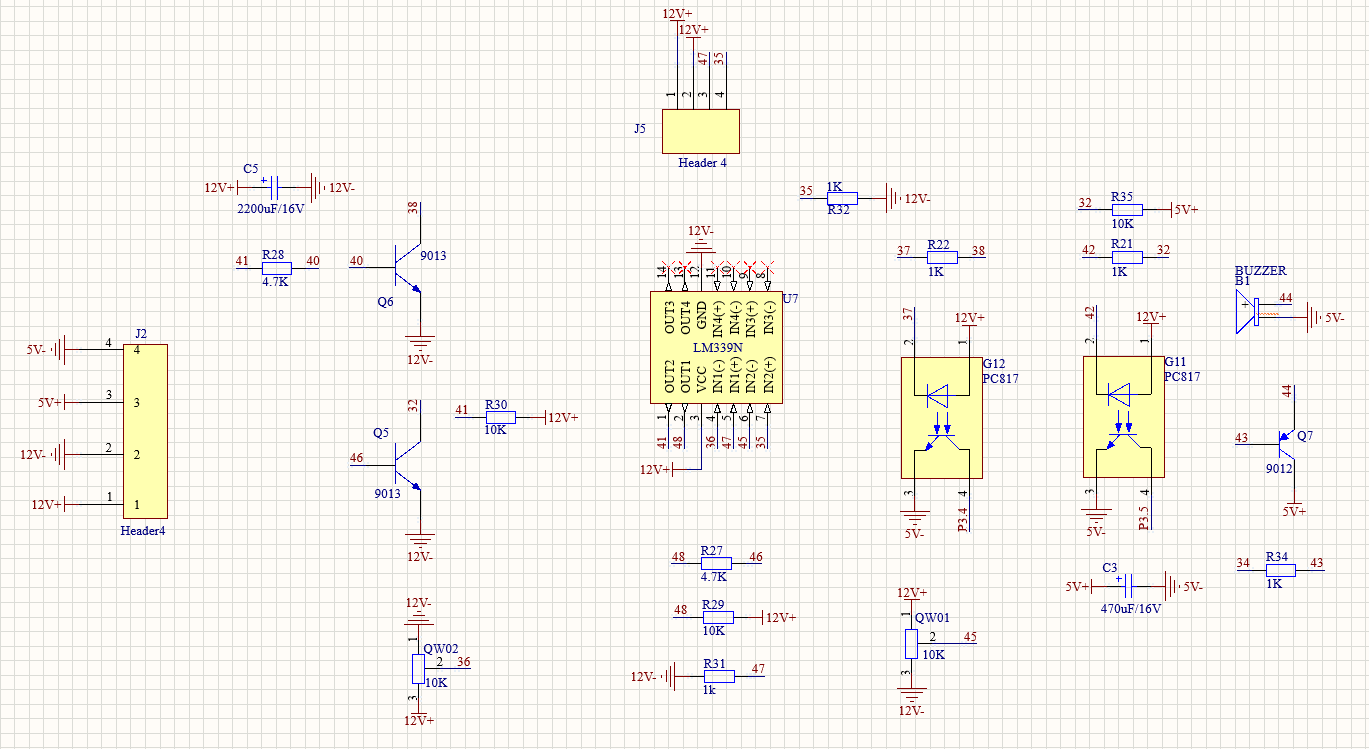Select resistor R22 body
This screenshot has width=1369, height=749.
(942, 257)
